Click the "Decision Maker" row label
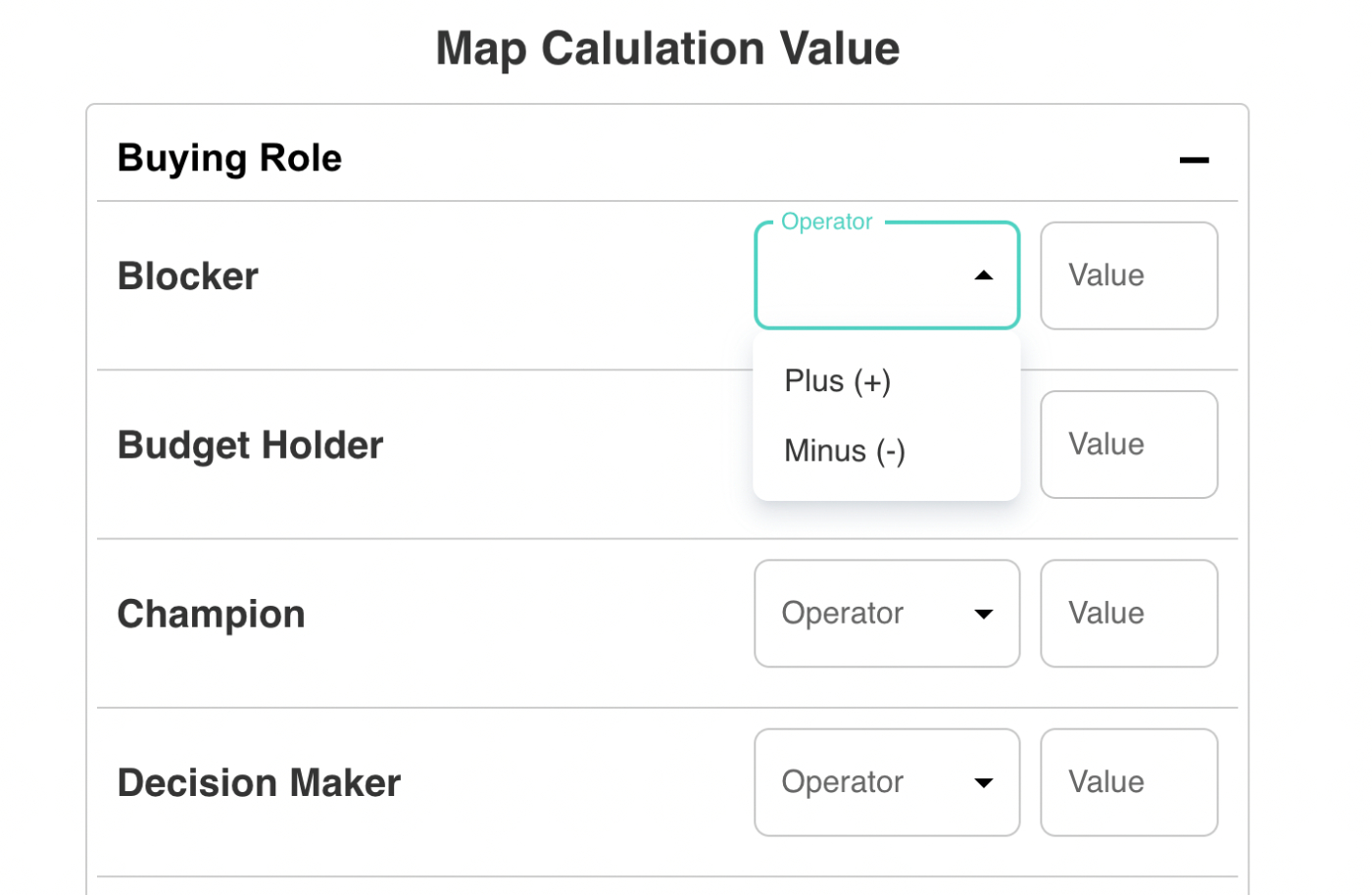This screenshot has width=1372, height=895. (259, 782)
